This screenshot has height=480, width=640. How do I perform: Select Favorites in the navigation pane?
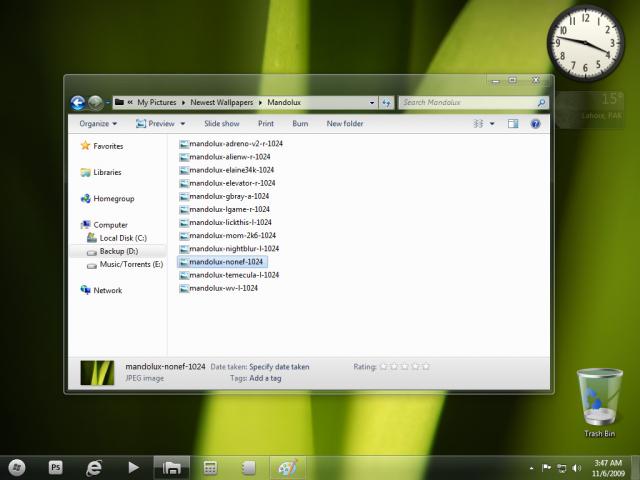[102, 146]
